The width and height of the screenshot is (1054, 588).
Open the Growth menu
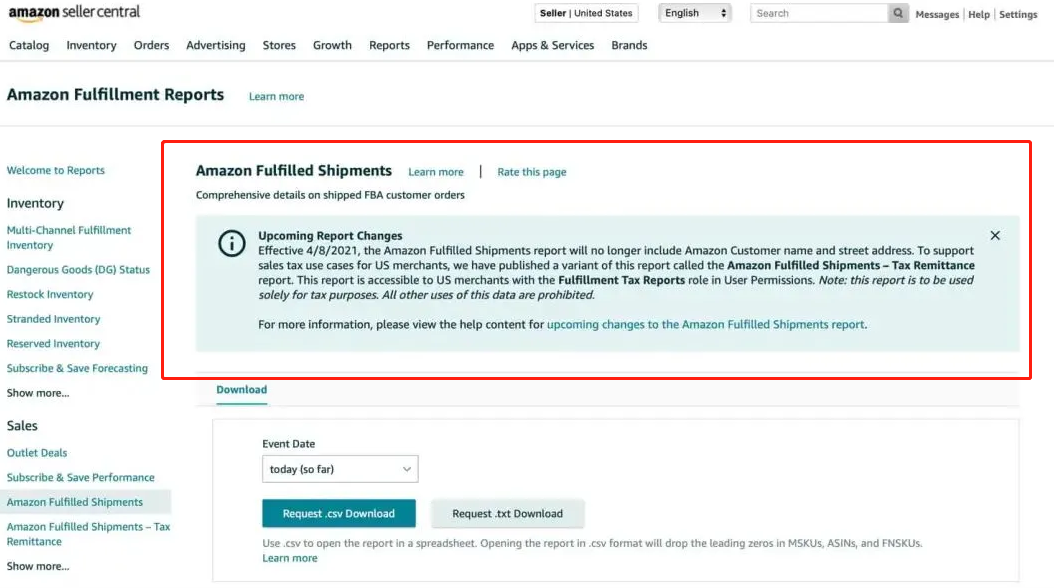pos(332,45)
